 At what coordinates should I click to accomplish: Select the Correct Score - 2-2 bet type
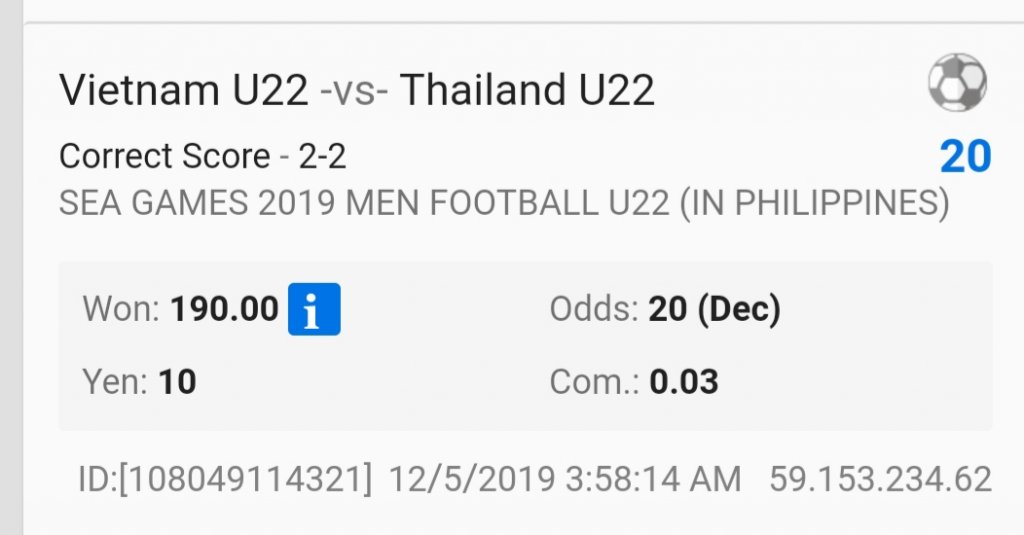click(202, 156)
